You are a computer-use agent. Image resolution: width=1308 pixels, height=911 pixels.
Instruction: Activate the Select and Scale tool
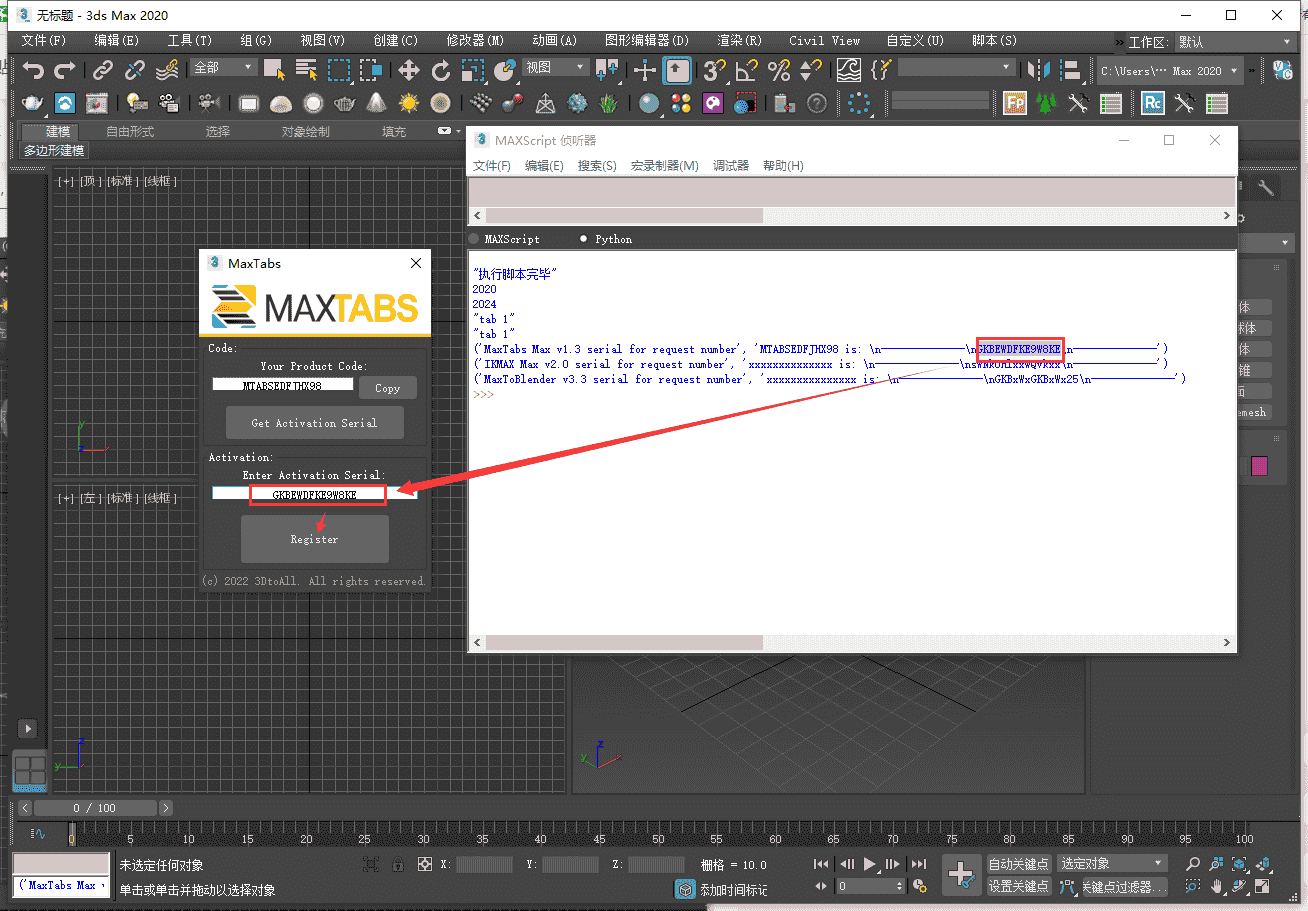coord(473,70)
